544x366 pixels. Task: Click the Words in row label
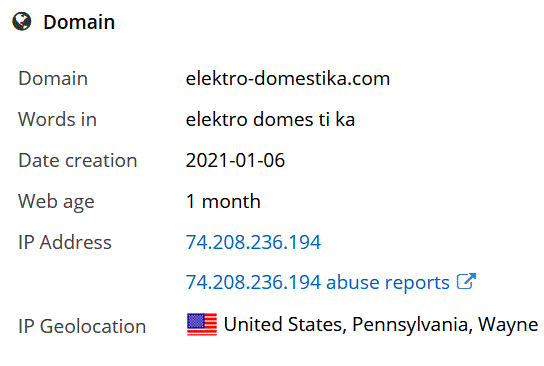[57, 119]
